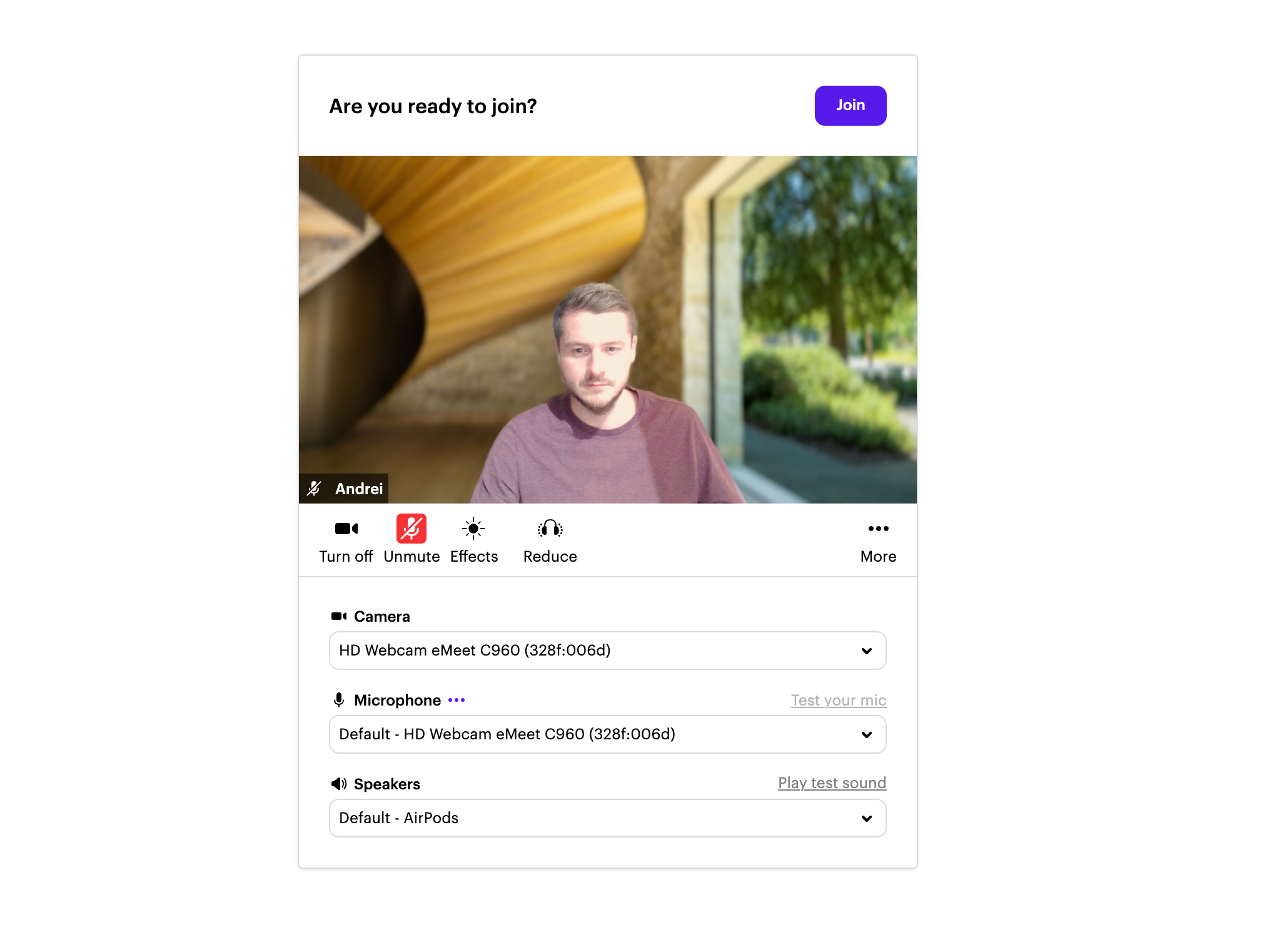The image size is (1282, 952).
Task: Click the Test your mic link
Action: click(x=838, y=701)
